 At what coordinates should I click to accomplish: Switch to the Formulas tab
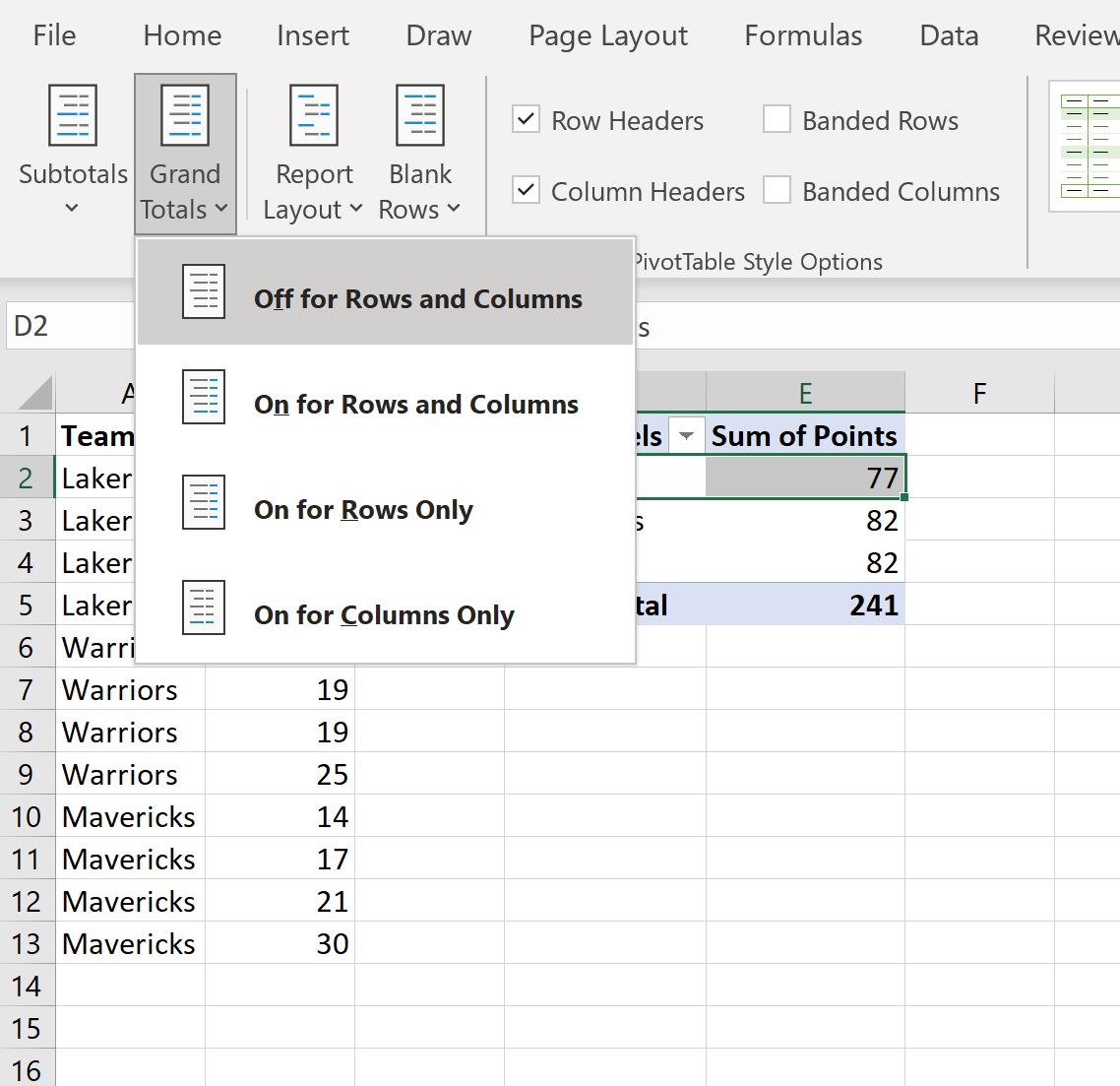[803, 36]
